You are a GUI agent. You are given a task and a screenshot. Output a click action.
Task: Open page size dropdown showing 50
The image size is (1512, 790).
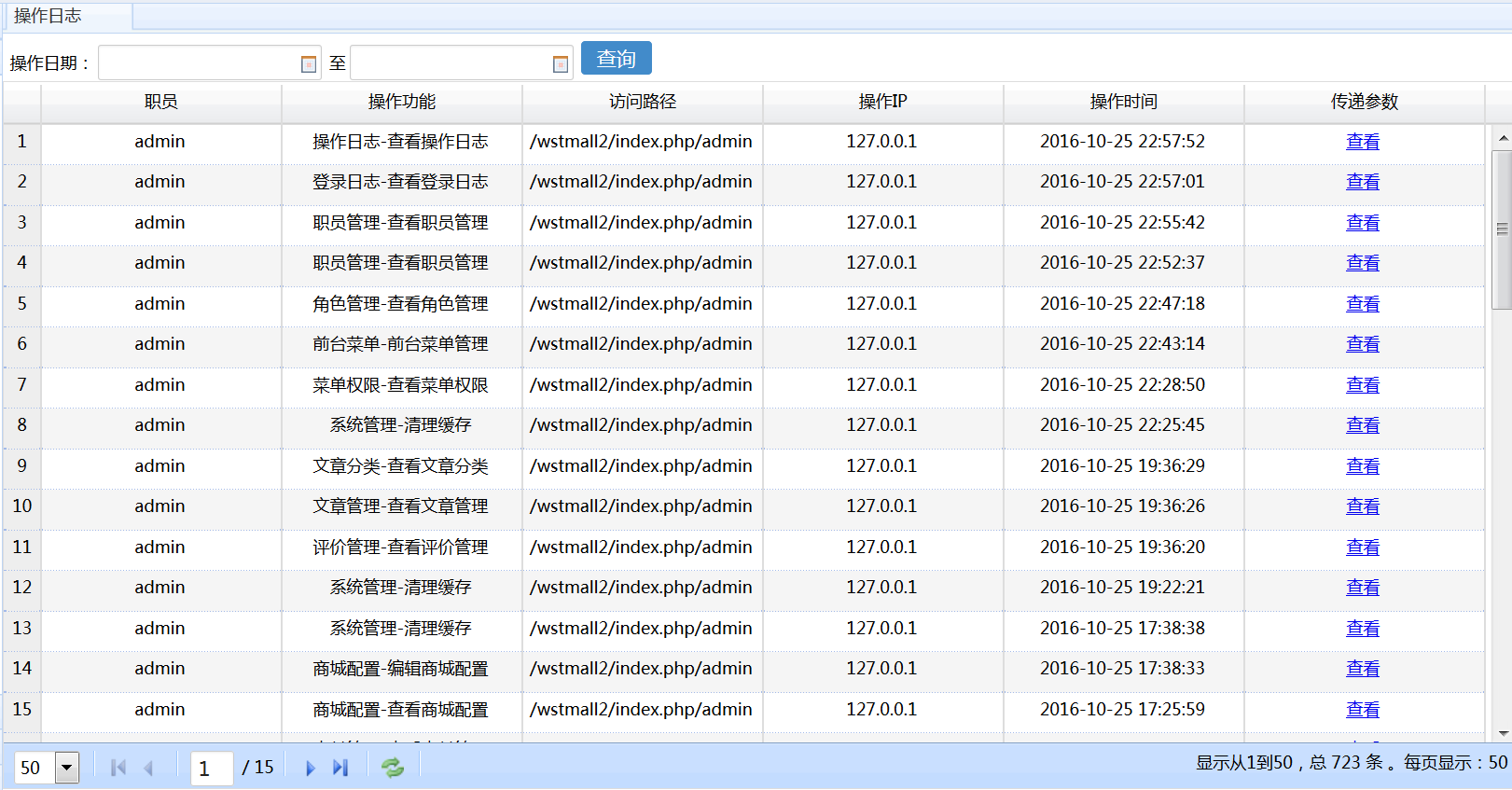67,768
